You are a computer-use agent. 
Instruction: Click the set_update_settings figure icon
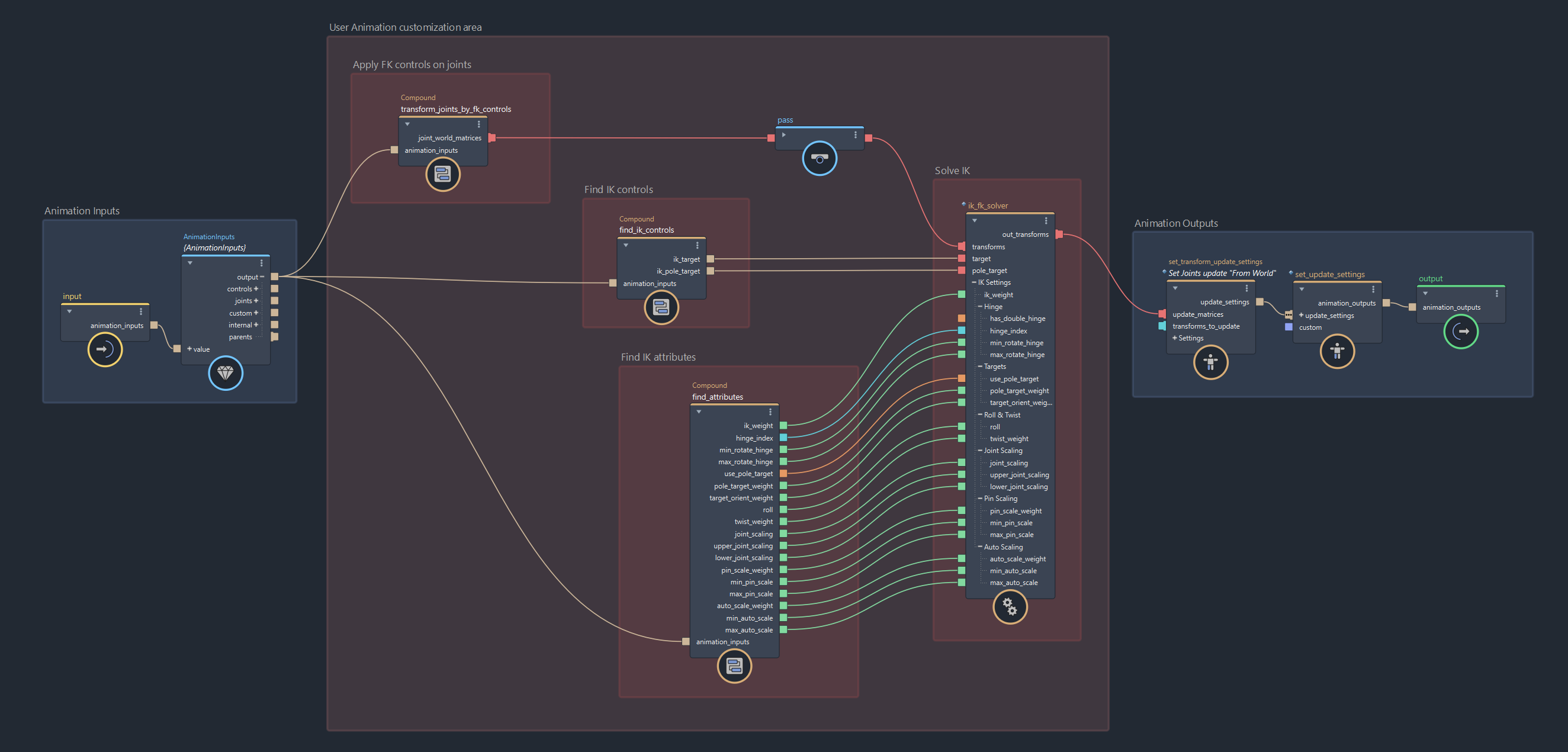1336,351
